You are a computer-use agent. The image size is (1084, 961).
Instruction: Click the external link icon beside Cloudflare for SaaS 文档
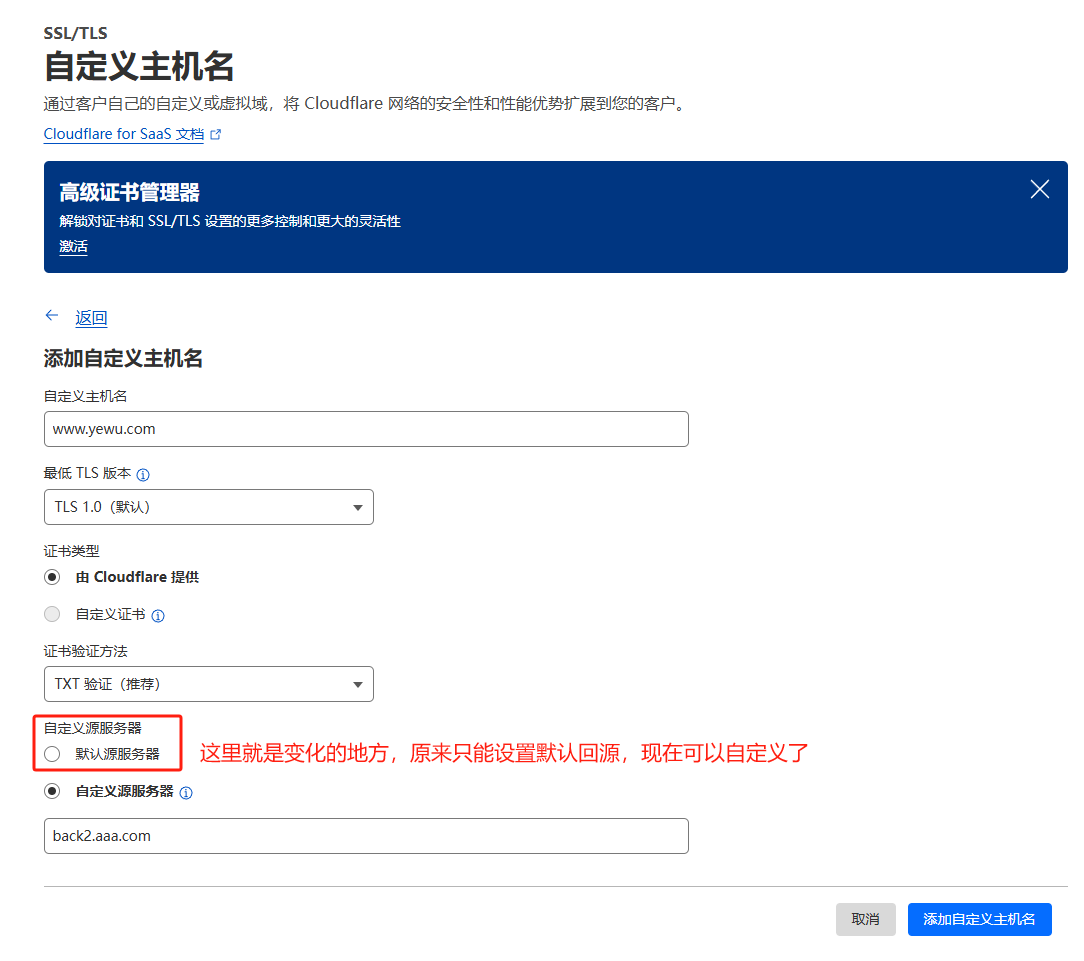(x=216, y=134)
